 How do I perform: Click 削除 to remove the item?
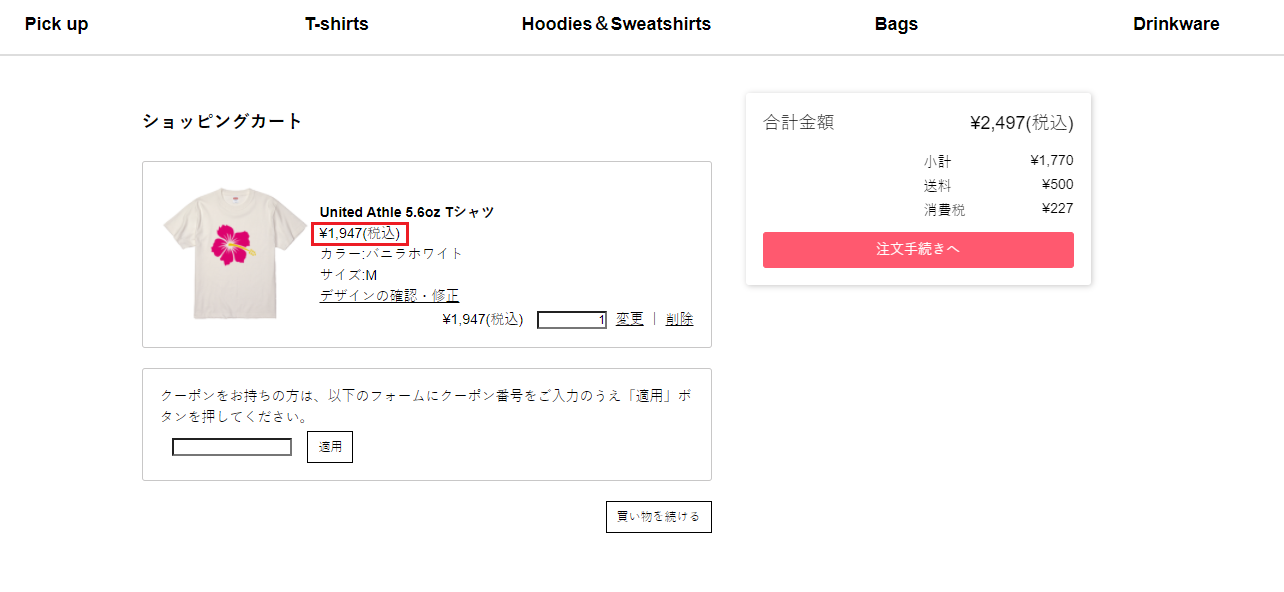[x=679, y=319]
